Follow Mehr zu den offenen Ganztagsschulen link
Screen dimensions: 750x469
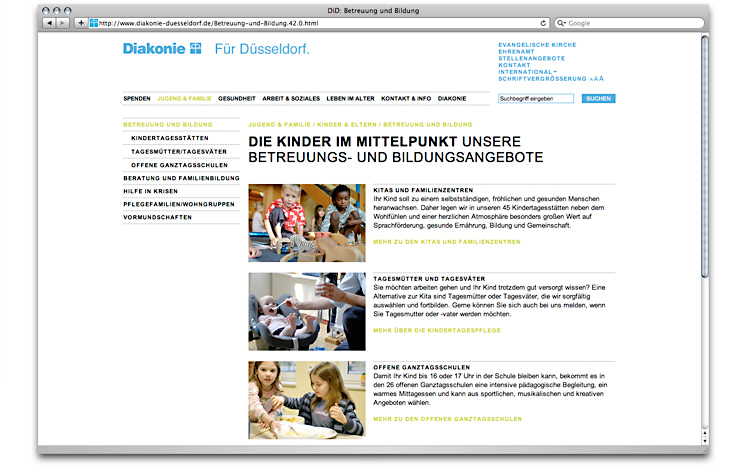(x=447, y=419)
